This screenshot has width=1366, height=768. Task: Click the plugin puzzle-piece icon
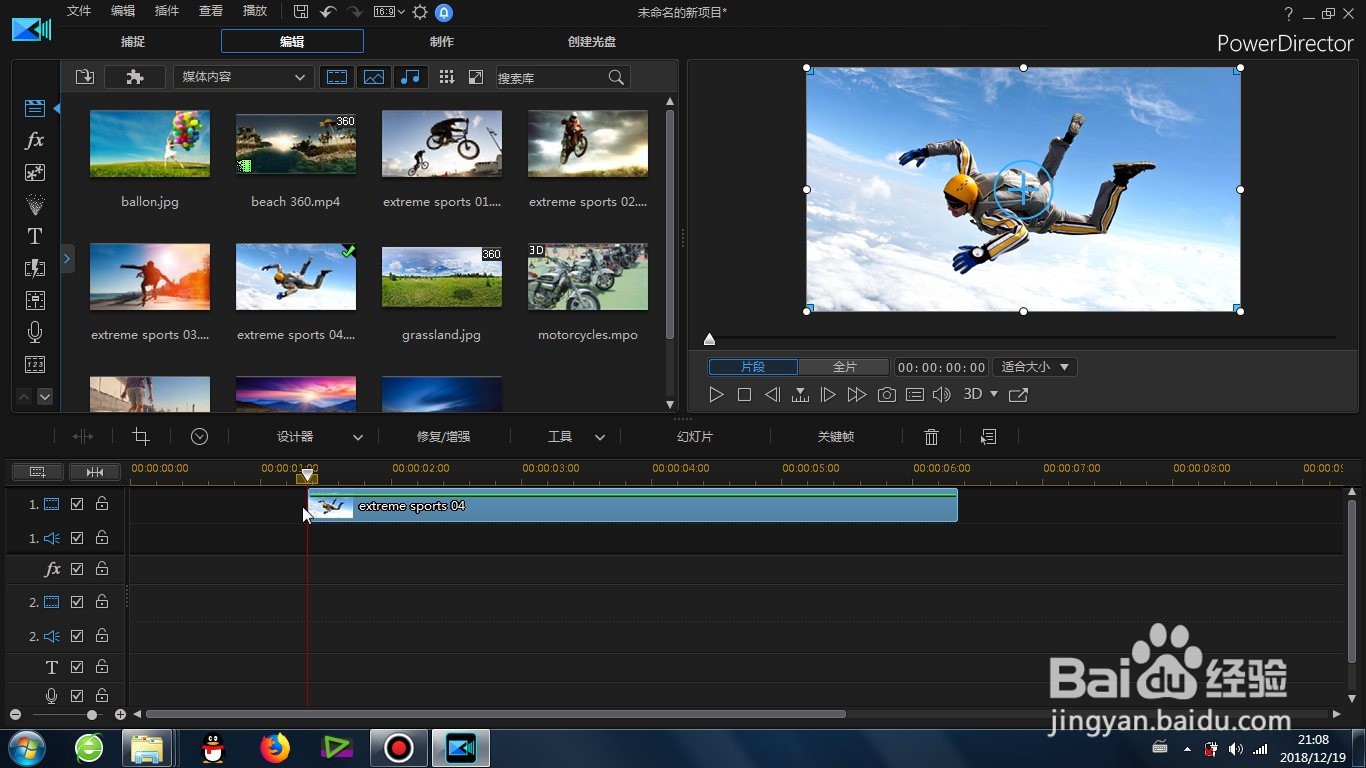coord(135,77)
